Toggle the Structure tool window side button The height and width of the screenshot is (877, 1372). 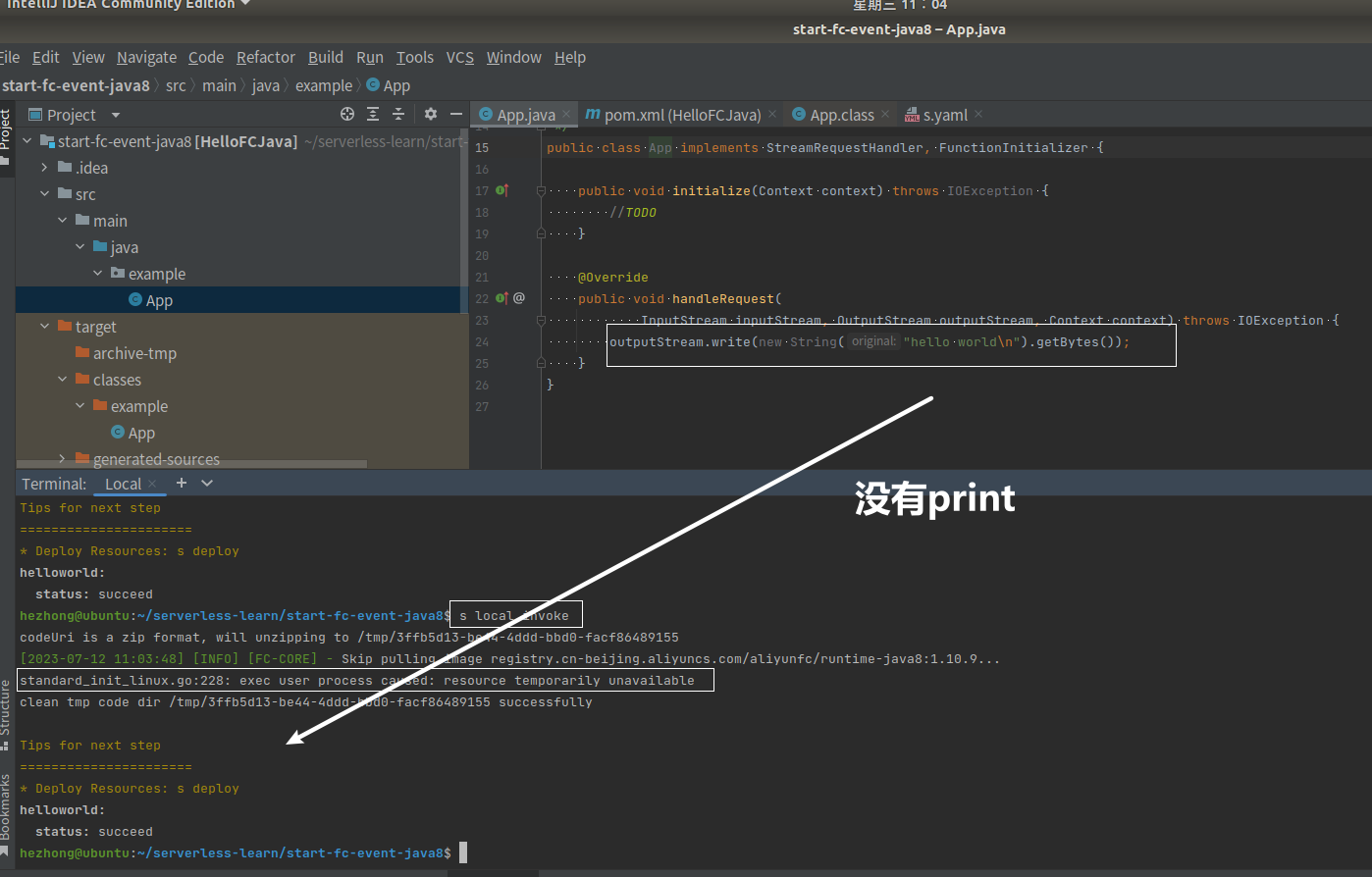(6, 714)
